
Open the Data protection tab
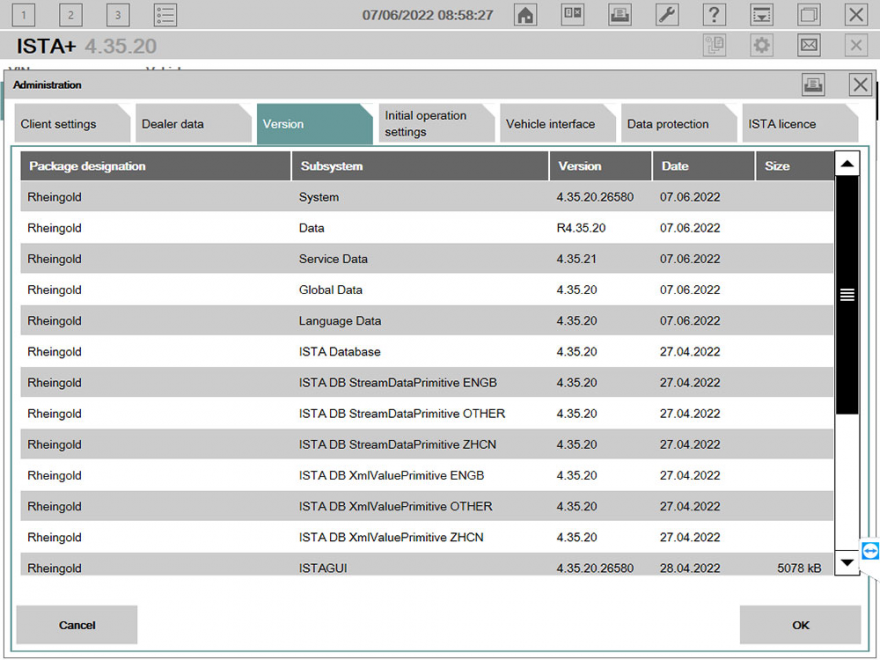[x=671, y=122]
